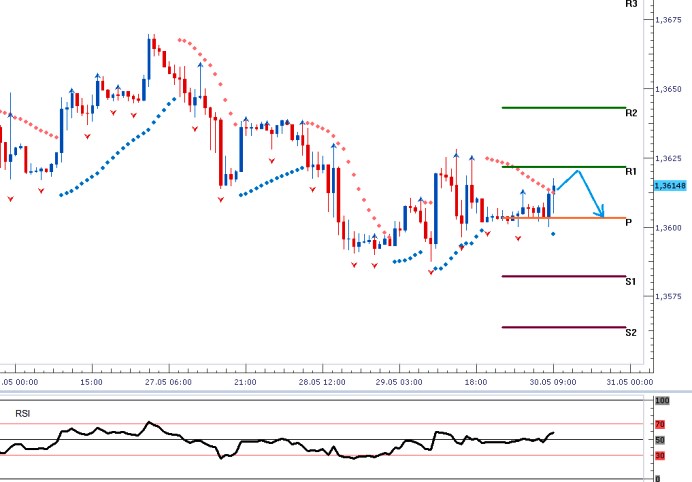Image resolution: width=692 pixels, height=482 pixels.
Task: Click the RSI 50 level marker
Action: 660,440
